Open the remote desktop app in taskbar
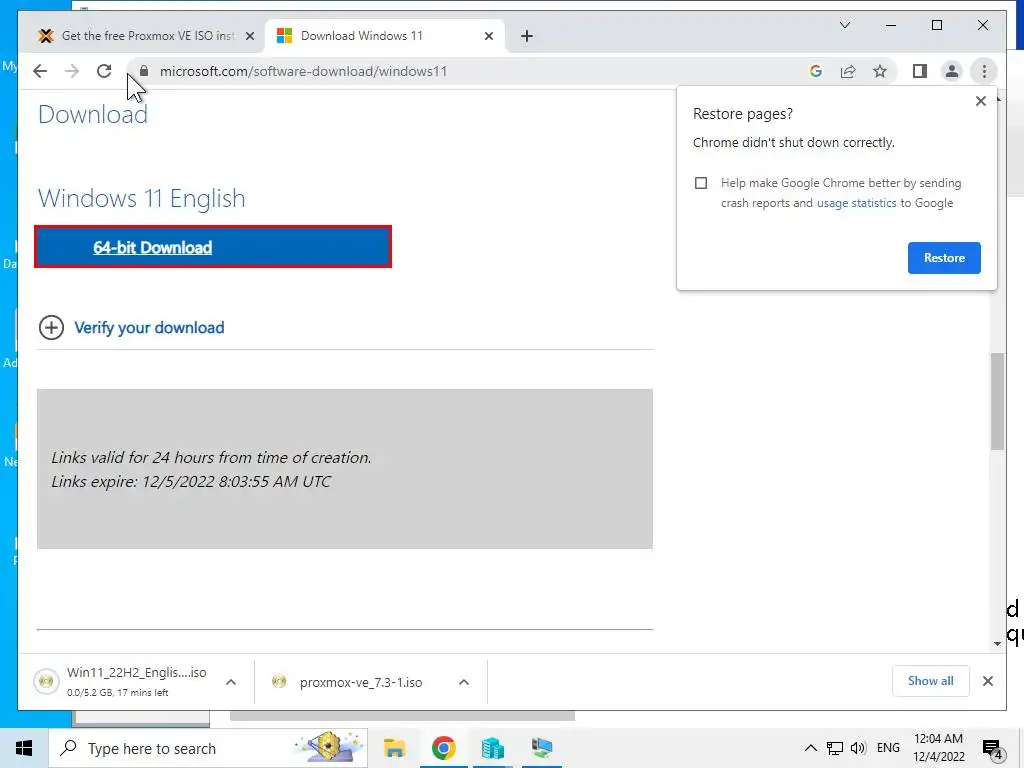Viewport: 1024px width, 768px height. (542, 748)
